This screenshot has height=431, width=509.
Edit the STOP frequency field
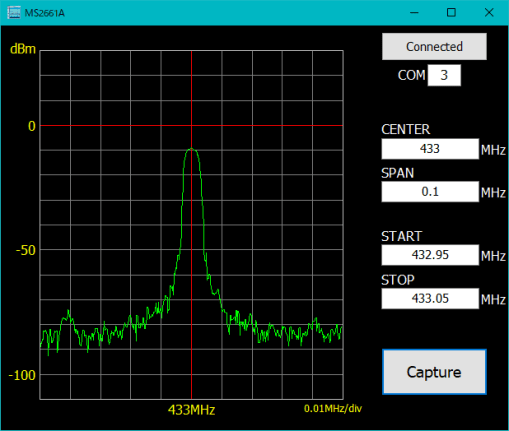430,298
